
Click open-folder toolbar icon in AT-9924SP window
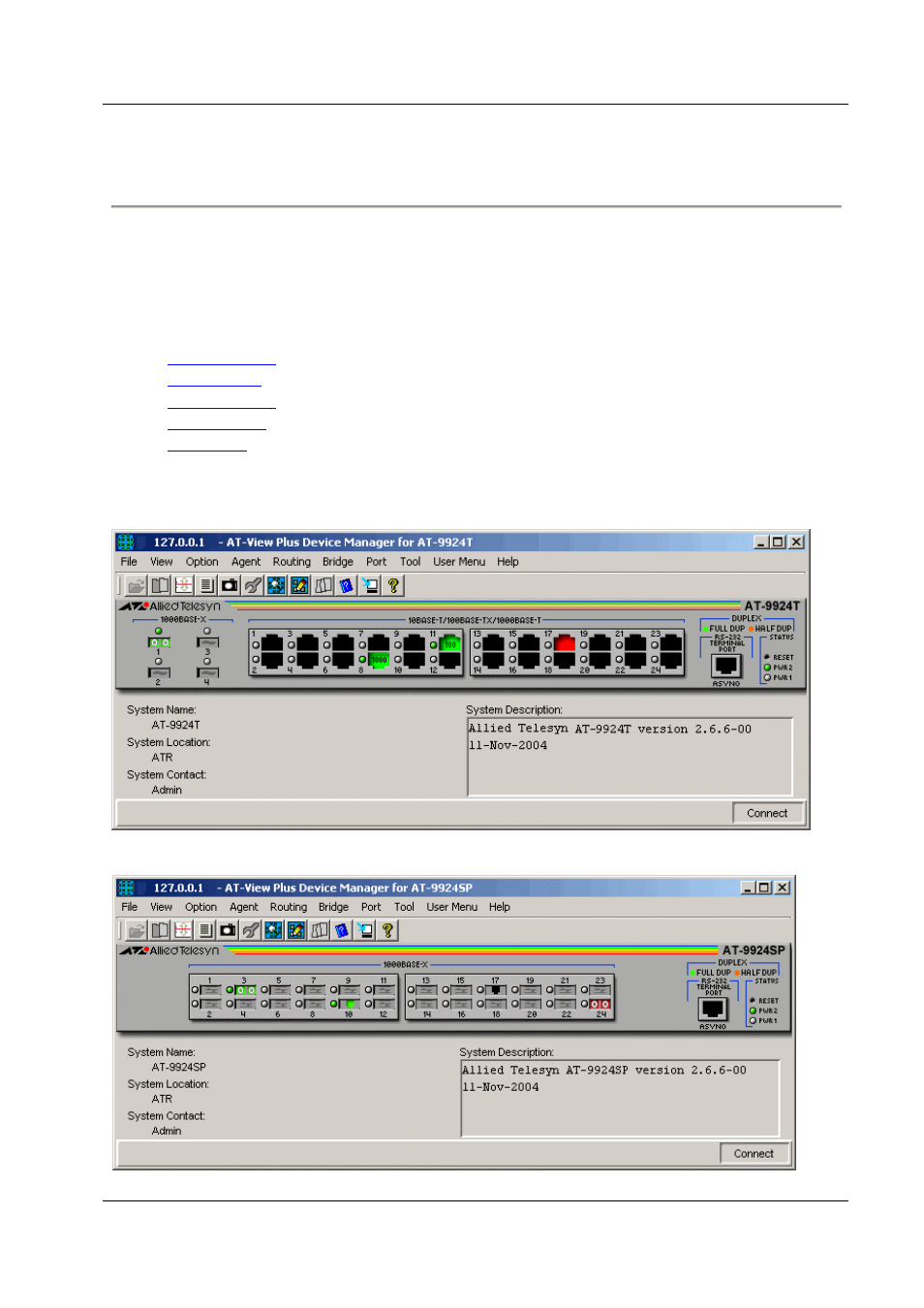tap(137, 930)
